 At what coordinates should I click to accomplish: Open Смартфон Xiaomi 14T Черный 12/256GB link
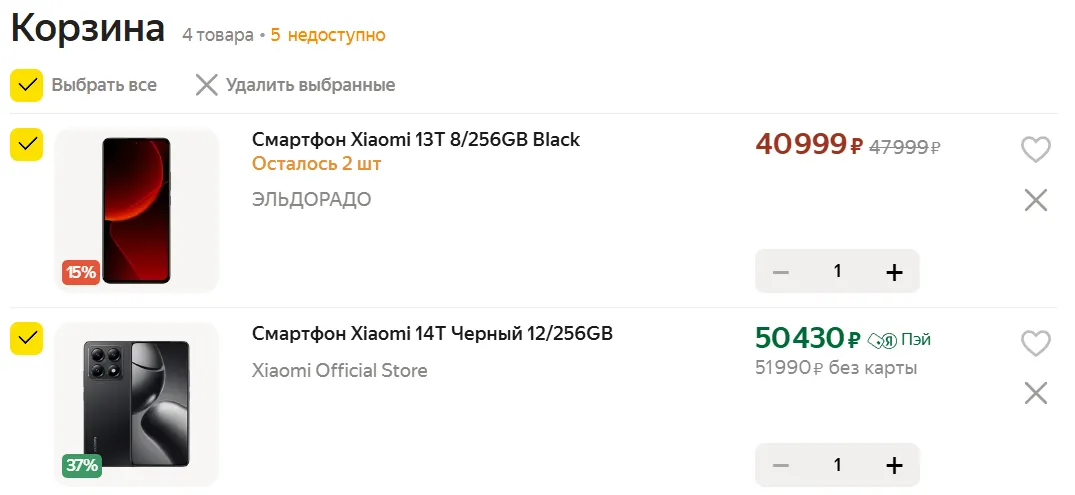click(x=432, y=333)
